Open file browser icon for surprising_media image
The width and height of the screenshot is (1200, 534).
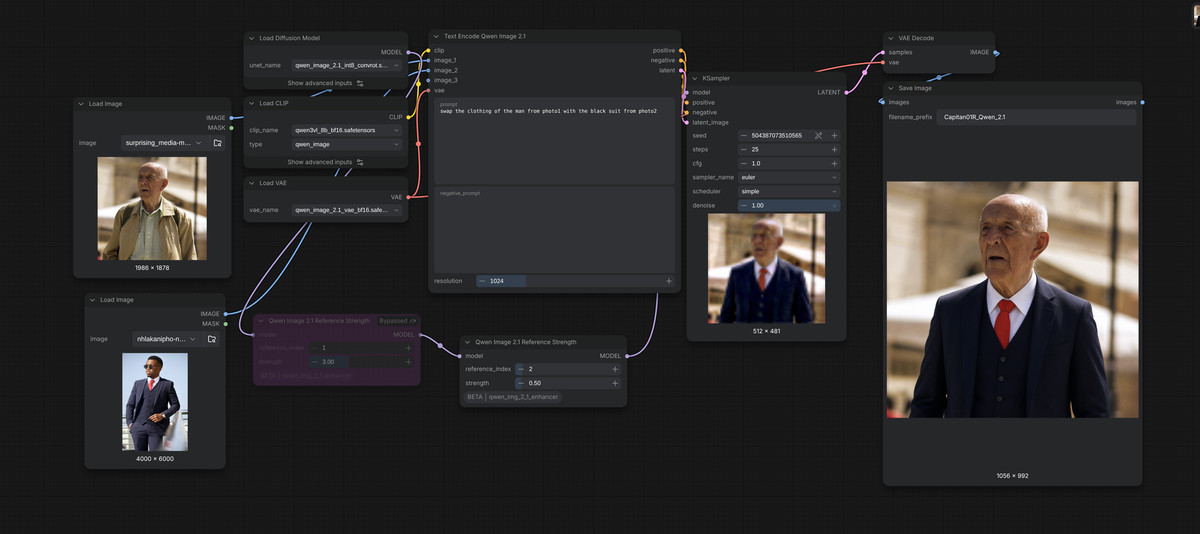pos(217,143)
